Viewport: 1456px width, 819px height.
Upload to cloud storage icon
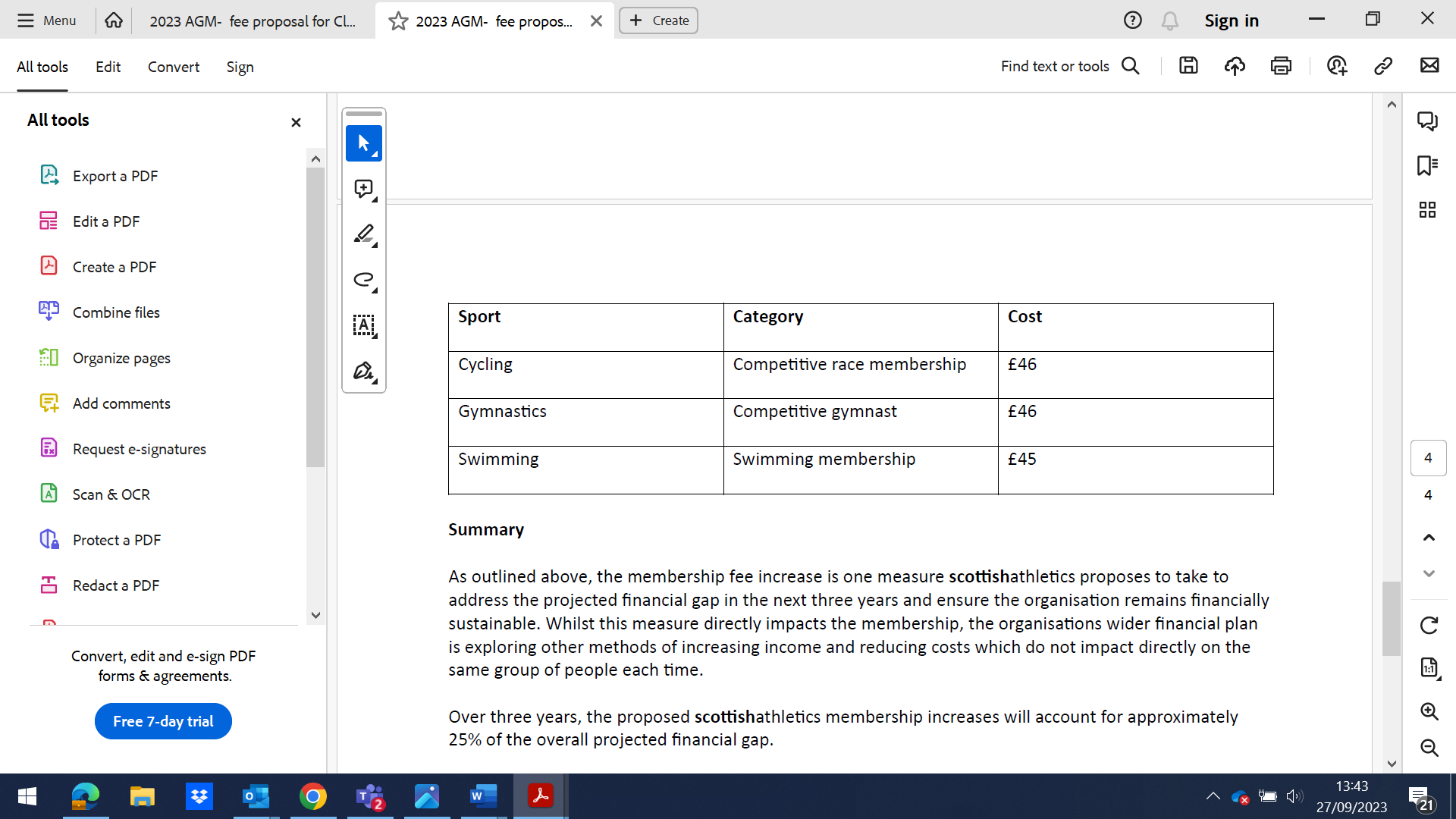pyautogui.click(x=1235, y=66)
